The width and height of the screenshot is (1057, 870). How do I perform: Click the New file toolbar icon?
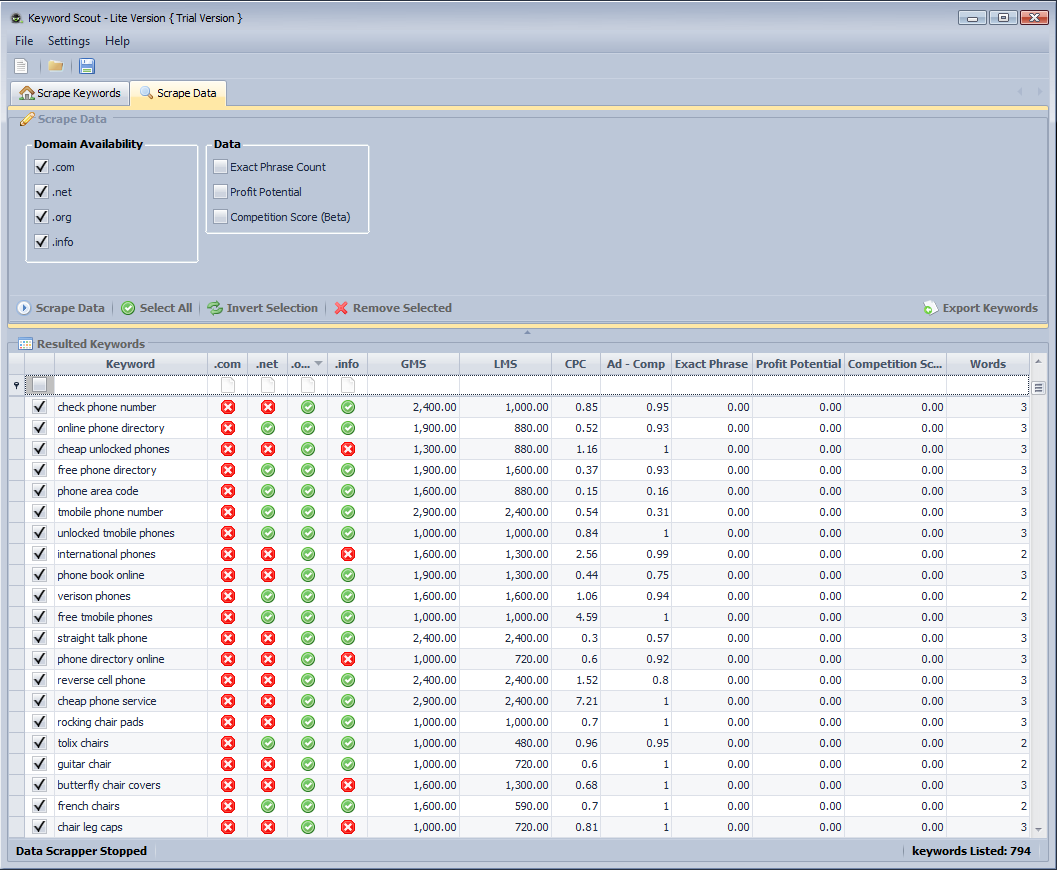point(21,66)
